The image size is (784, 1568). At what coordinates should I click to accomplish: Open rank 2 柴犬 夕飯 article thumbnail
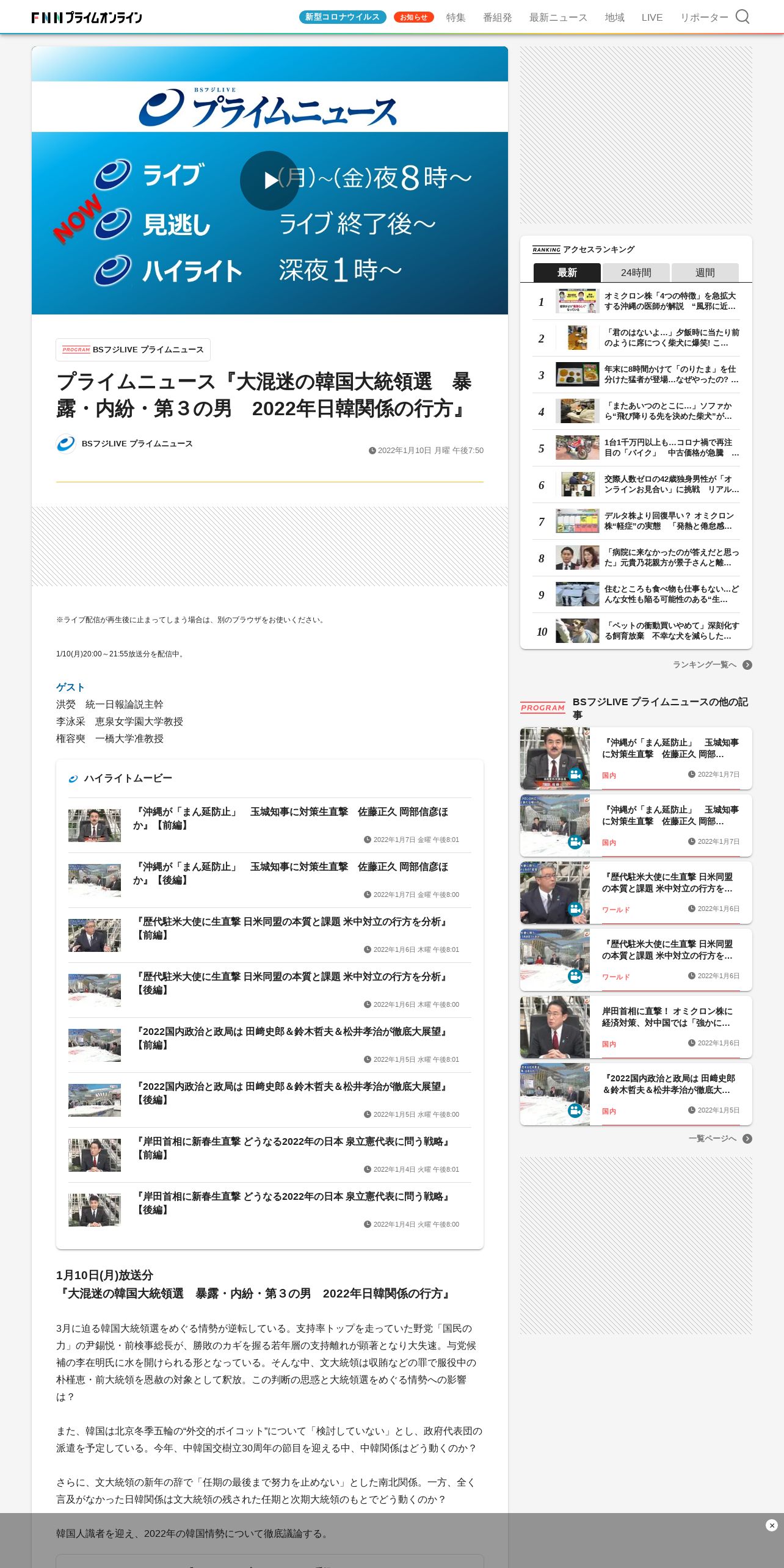(x=578, y=338)
